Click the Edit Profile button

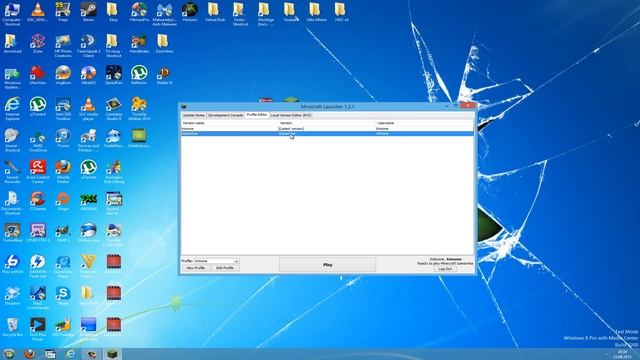[224, 268]
